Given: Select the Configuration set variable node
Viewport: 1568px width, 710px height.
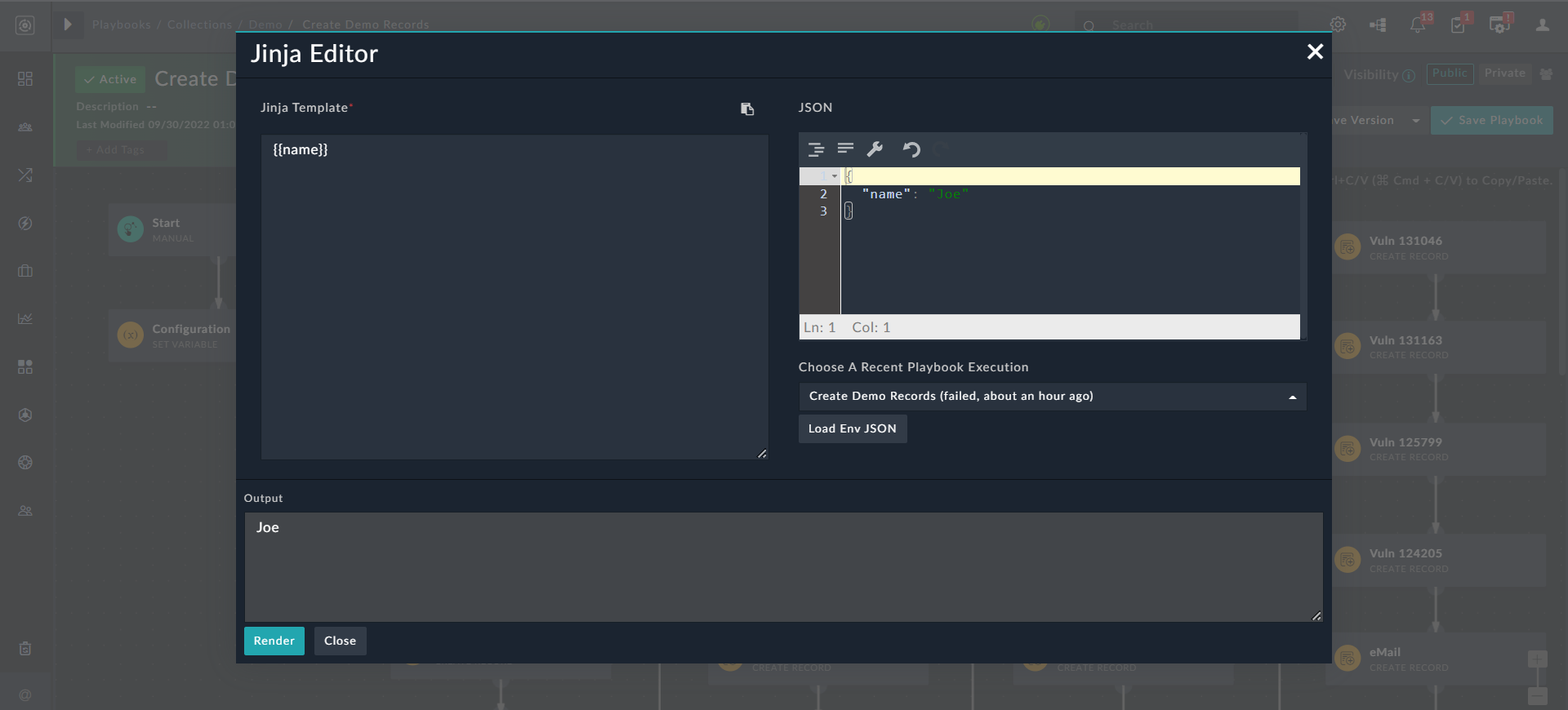Looking at the screenshot, I should 172,335.
